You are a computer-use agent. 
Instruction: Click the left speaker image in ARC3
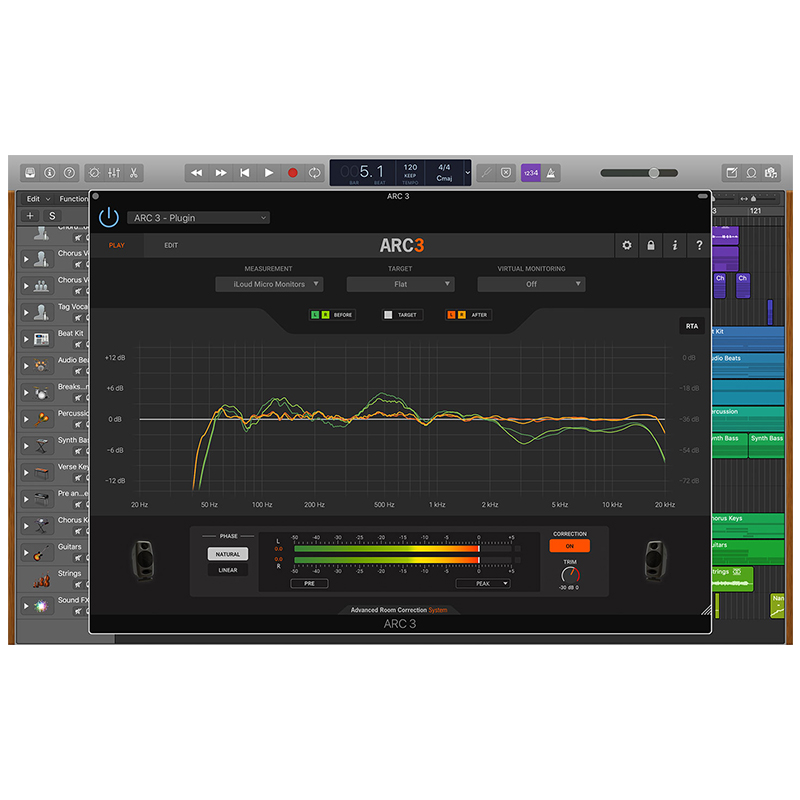(143, 560)
